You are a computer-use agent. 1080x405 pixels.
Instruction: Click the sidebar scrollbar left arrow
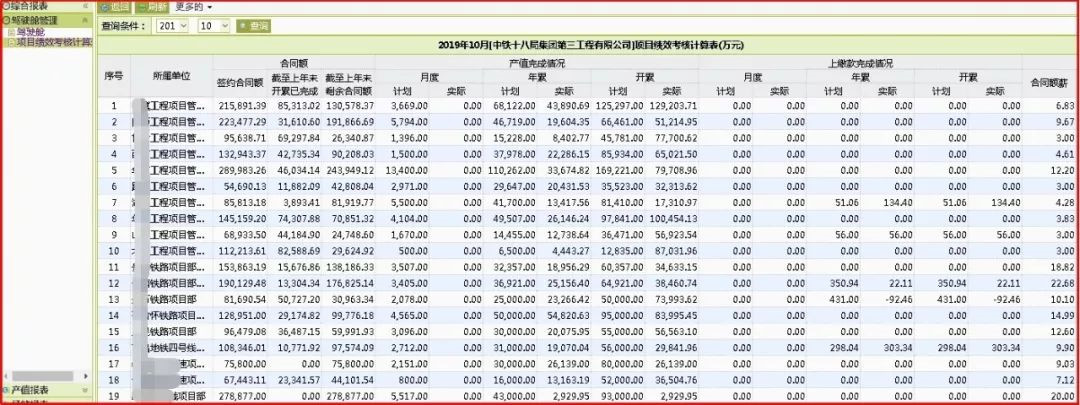coord(6,376)
